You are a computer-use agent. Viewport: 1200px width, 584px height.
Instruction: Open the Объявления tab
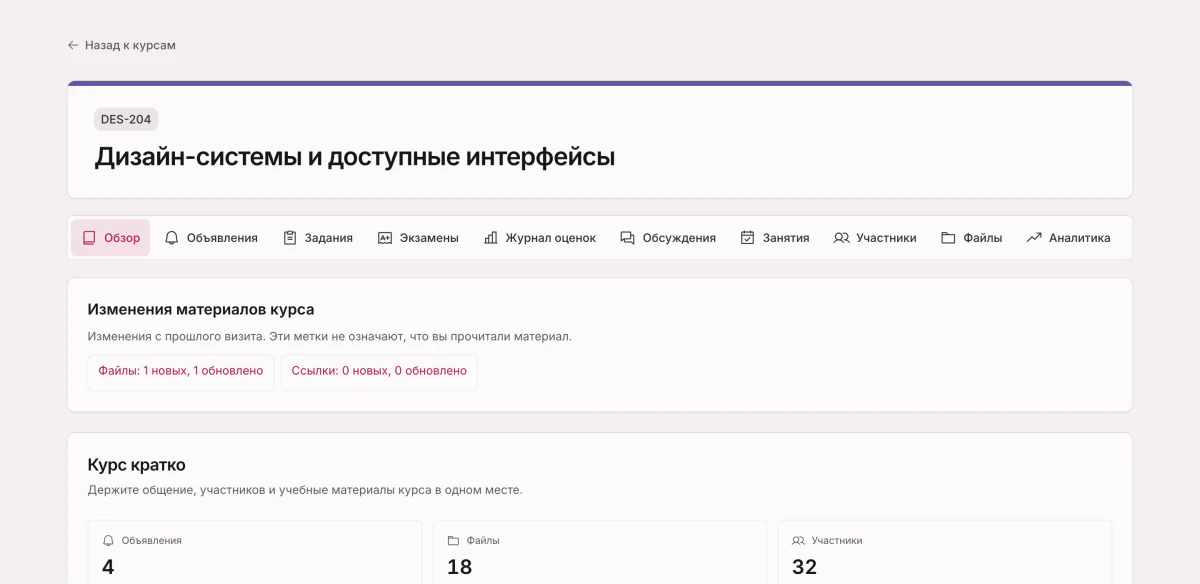click(211, 238)
